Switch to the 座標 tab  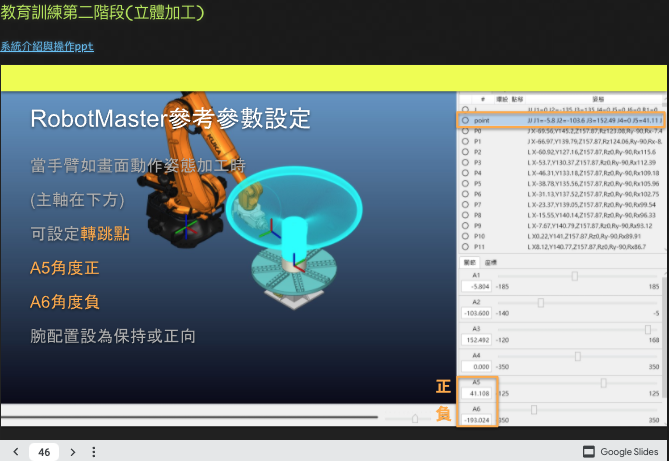point(491,262)
